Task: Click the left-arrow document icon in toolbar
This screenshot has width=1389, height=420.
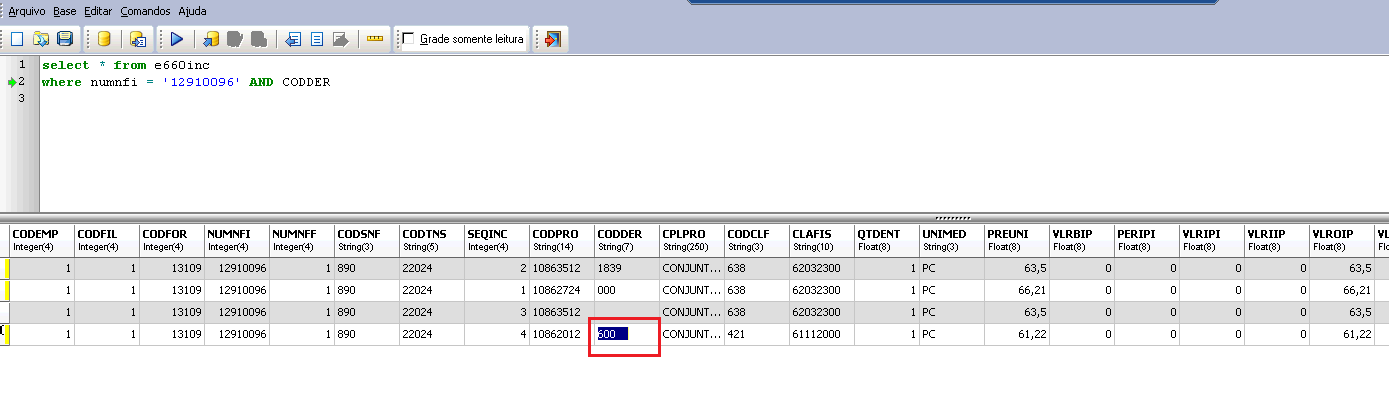Action: [293, 40]
